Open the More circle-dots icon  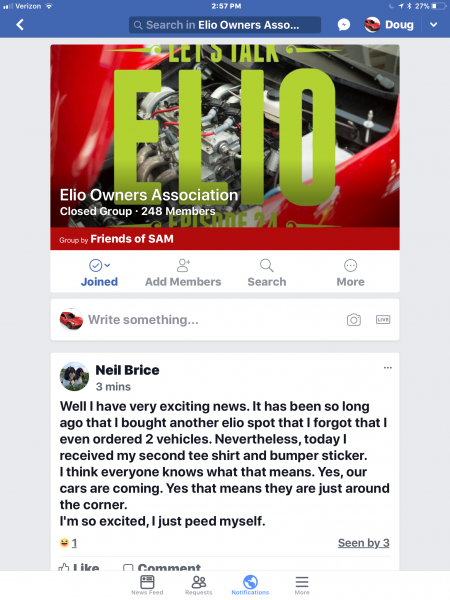pos(351,265)
